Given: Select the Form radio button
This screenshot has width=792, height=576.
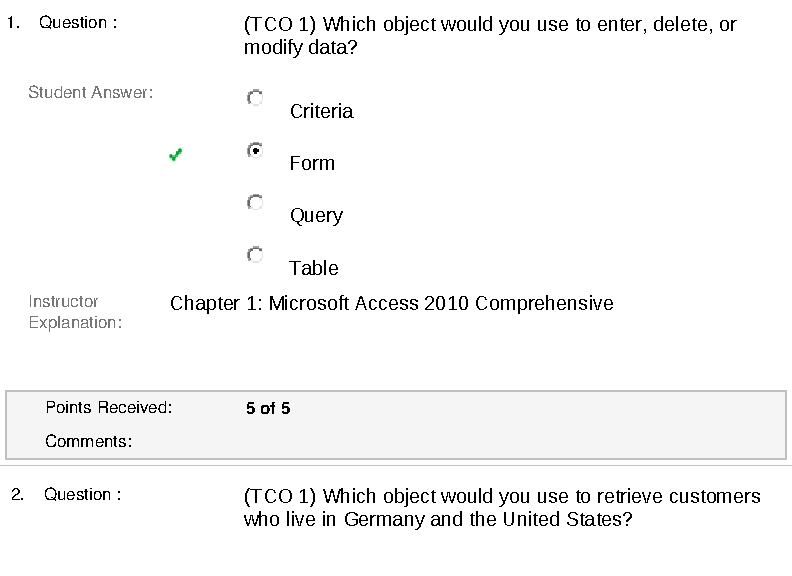Looking at the screenshot, I should [x=255, y=150].
